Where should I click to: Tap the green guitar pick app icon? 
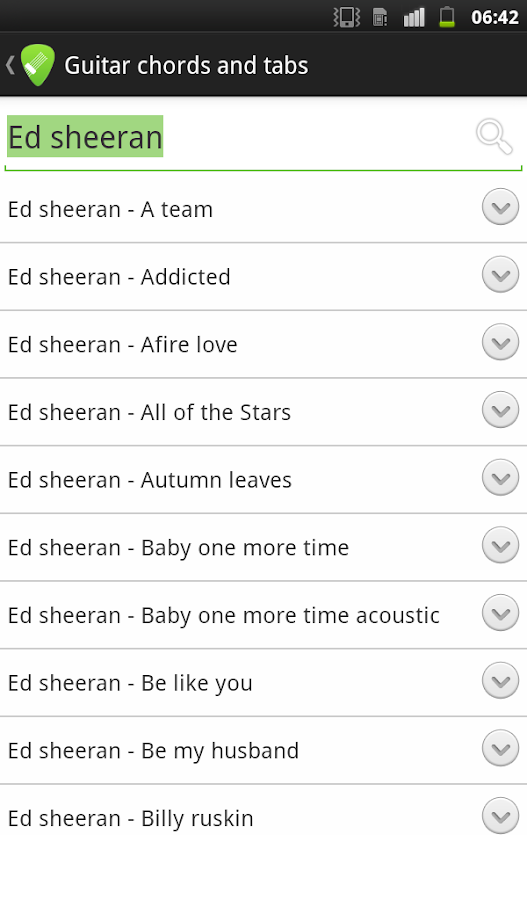coord(38,65)
